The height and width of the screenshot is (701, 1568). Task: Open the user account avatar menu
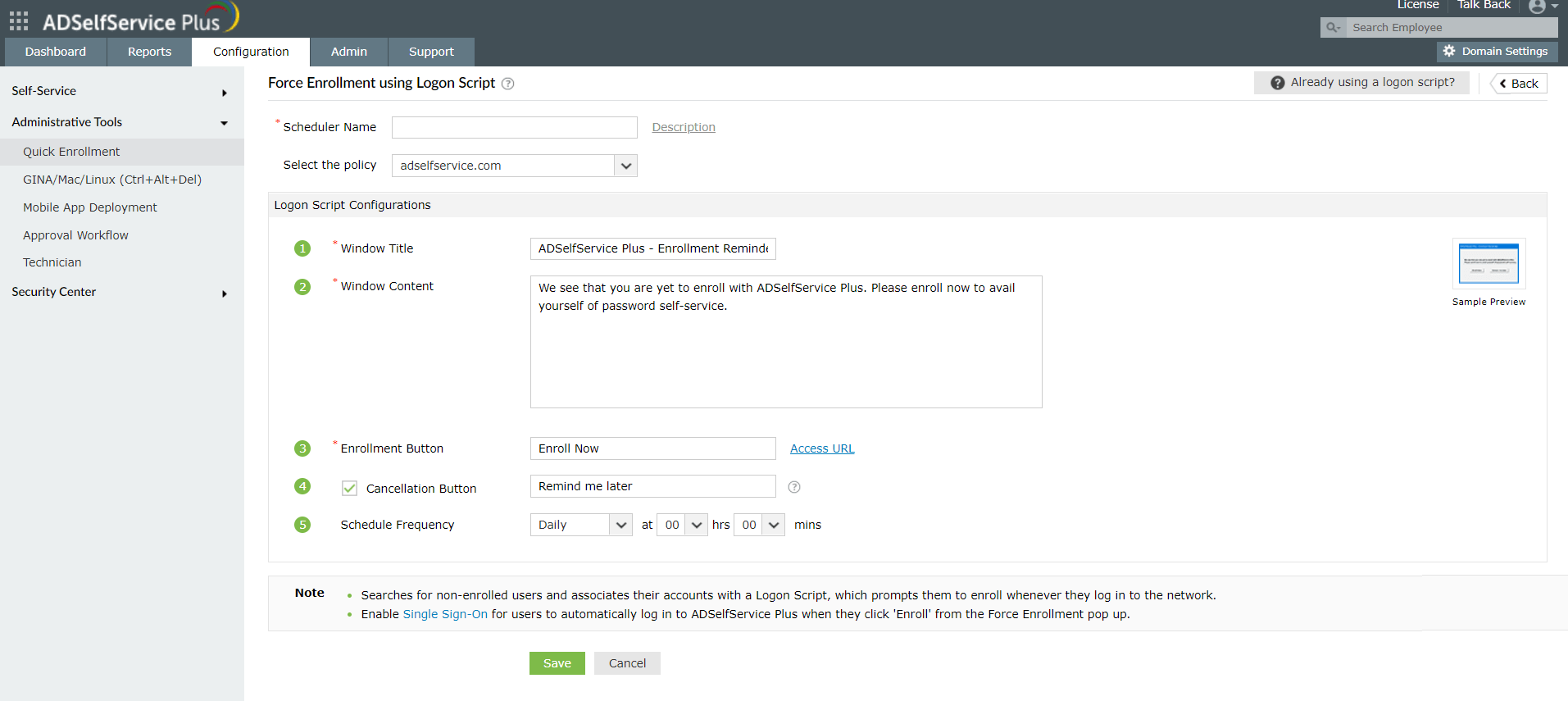tap(1538, 7)
